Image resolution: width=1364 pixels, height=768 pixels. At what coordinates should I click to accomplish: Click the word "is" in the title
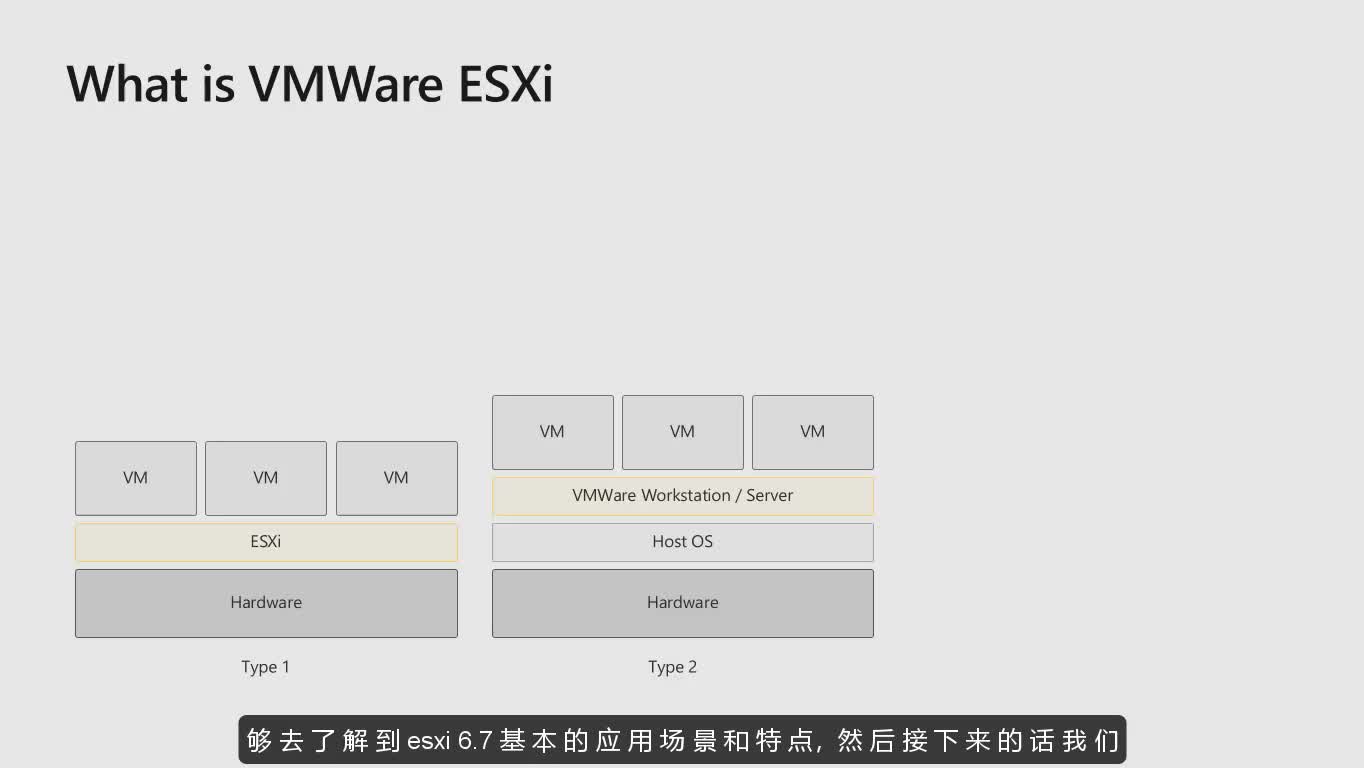point(217,84)
